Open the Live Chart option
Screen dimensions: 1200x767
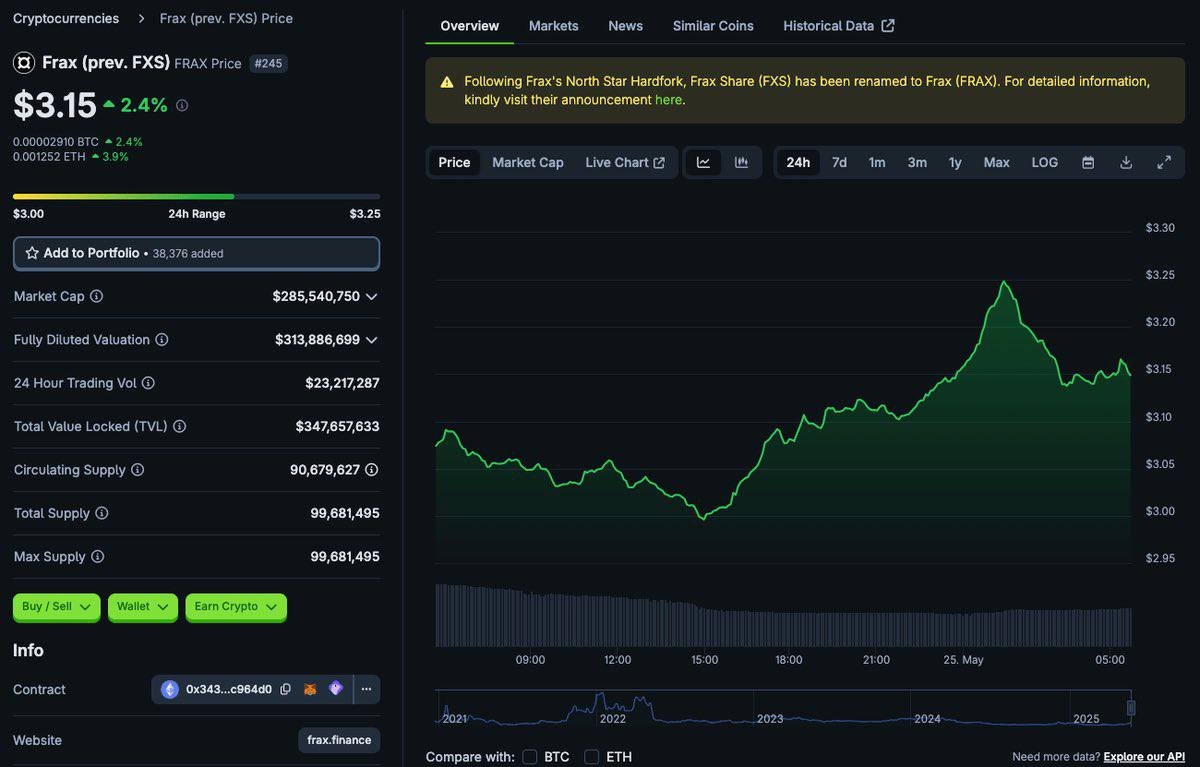click(x=625, y=163)
